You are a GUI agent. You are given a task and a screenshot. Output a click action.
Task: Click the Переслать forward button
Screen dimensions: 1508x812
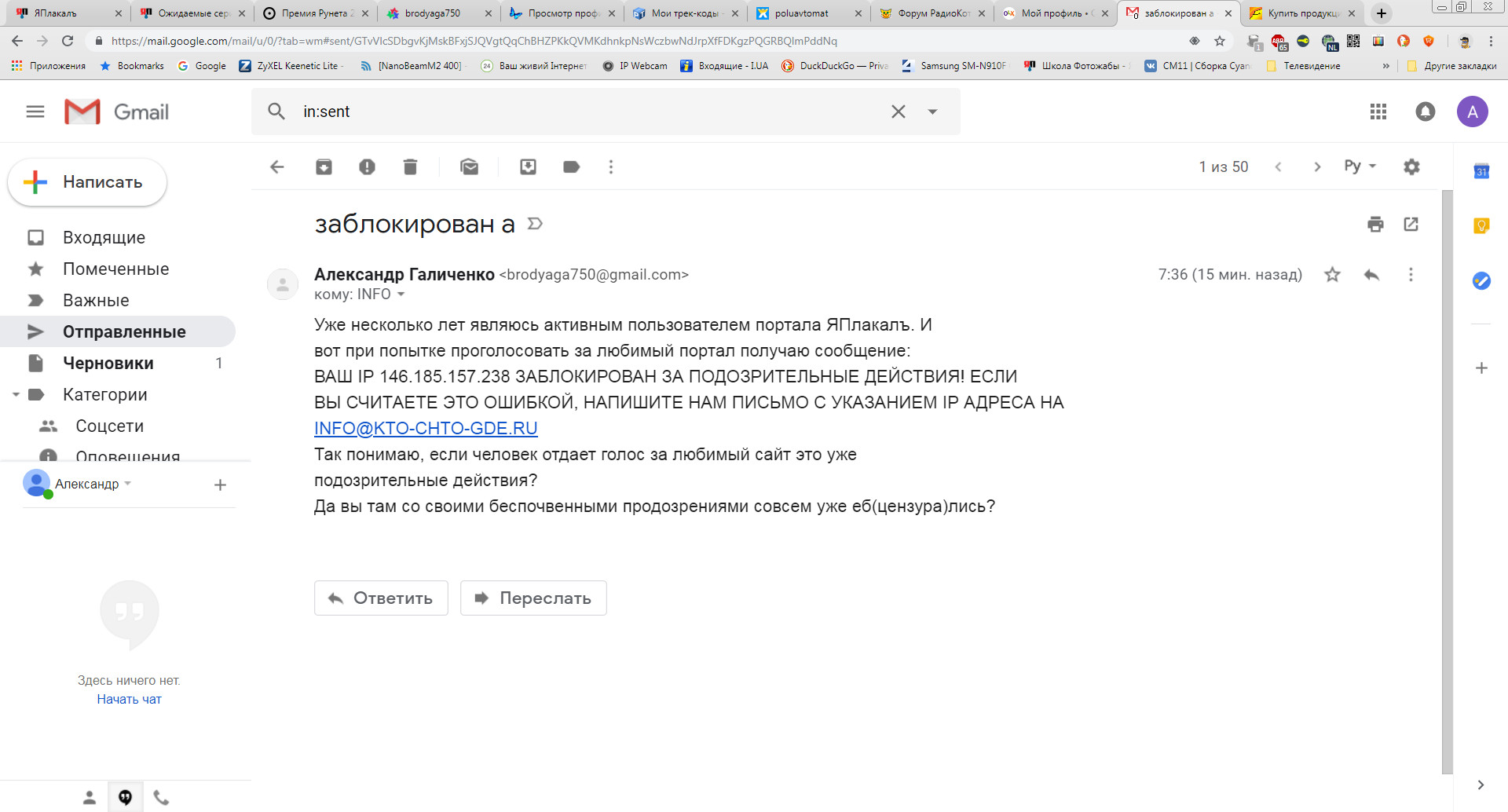click(x=533, y=598)
